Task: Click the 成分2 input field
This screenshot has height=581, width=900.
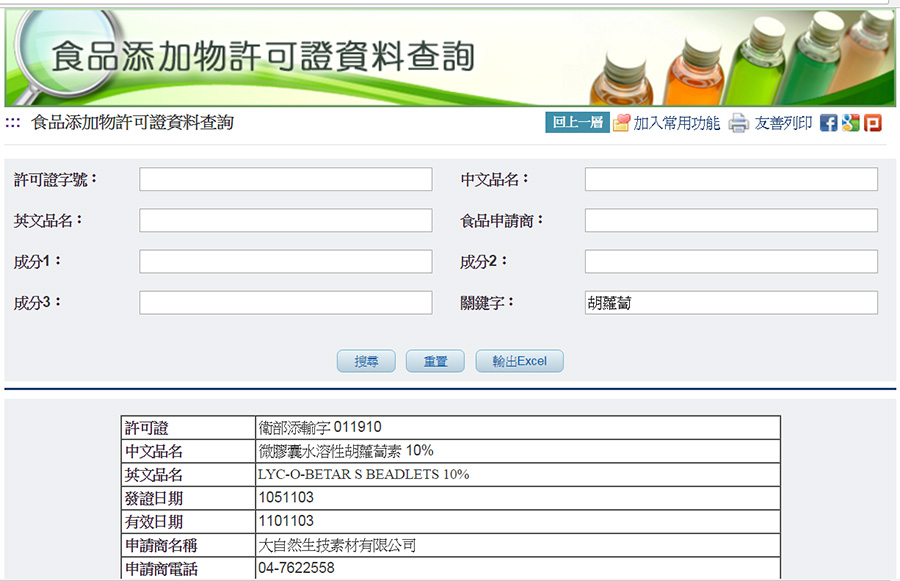Action: pos(731,261)
